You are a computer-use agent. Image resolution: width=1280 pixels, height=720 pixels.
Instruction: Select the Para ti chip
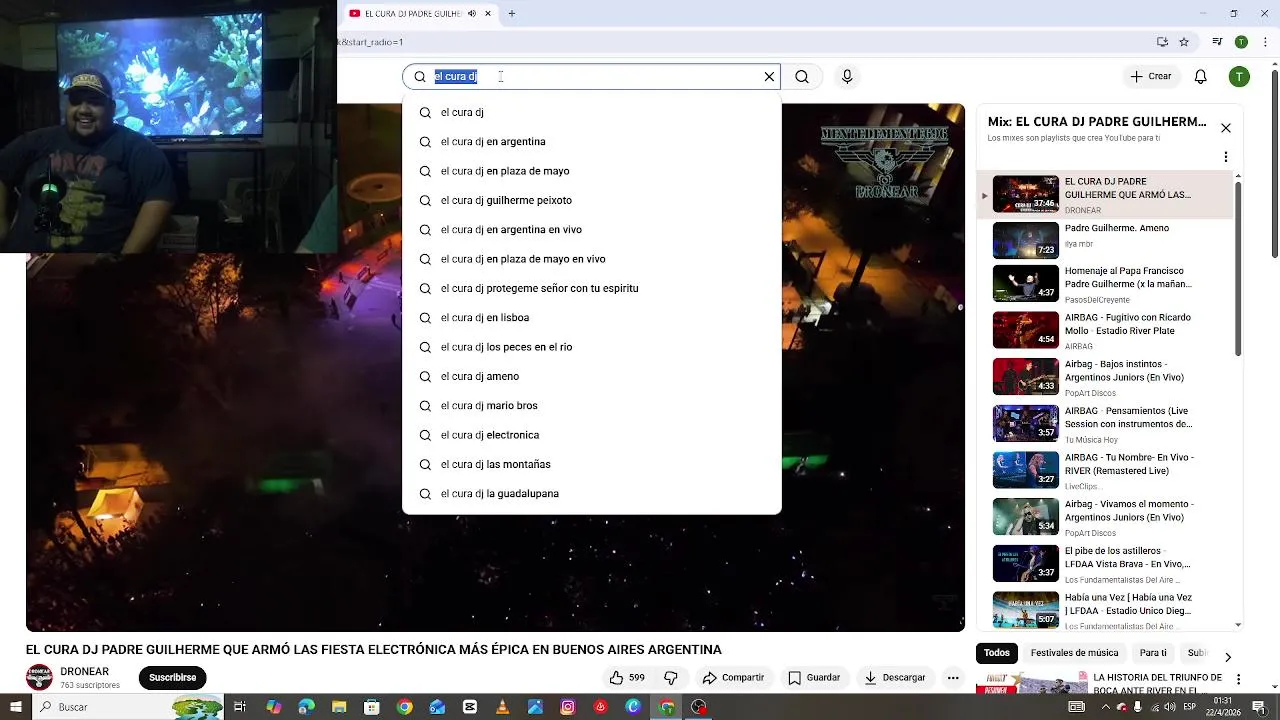pyautogui.click(x=1153, y=653)
